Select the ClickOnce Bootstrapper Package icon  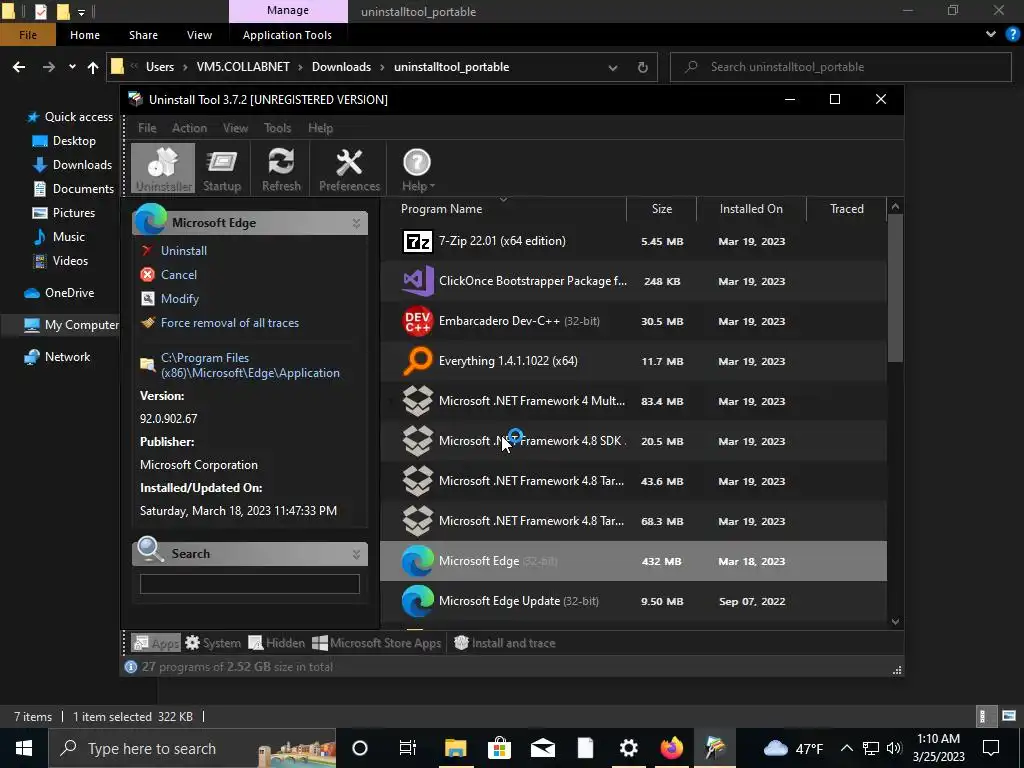pyautogui.click(x=417, y=281)
